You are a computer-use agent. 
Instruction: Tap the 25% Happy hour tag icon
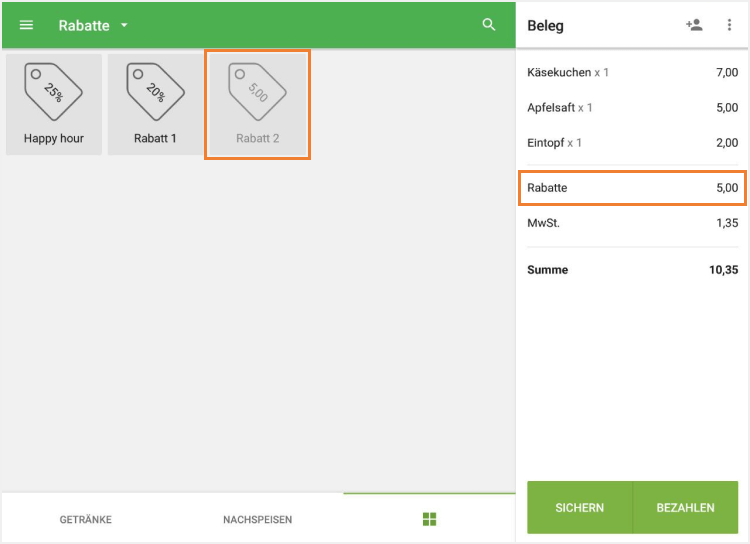[54, 92]
